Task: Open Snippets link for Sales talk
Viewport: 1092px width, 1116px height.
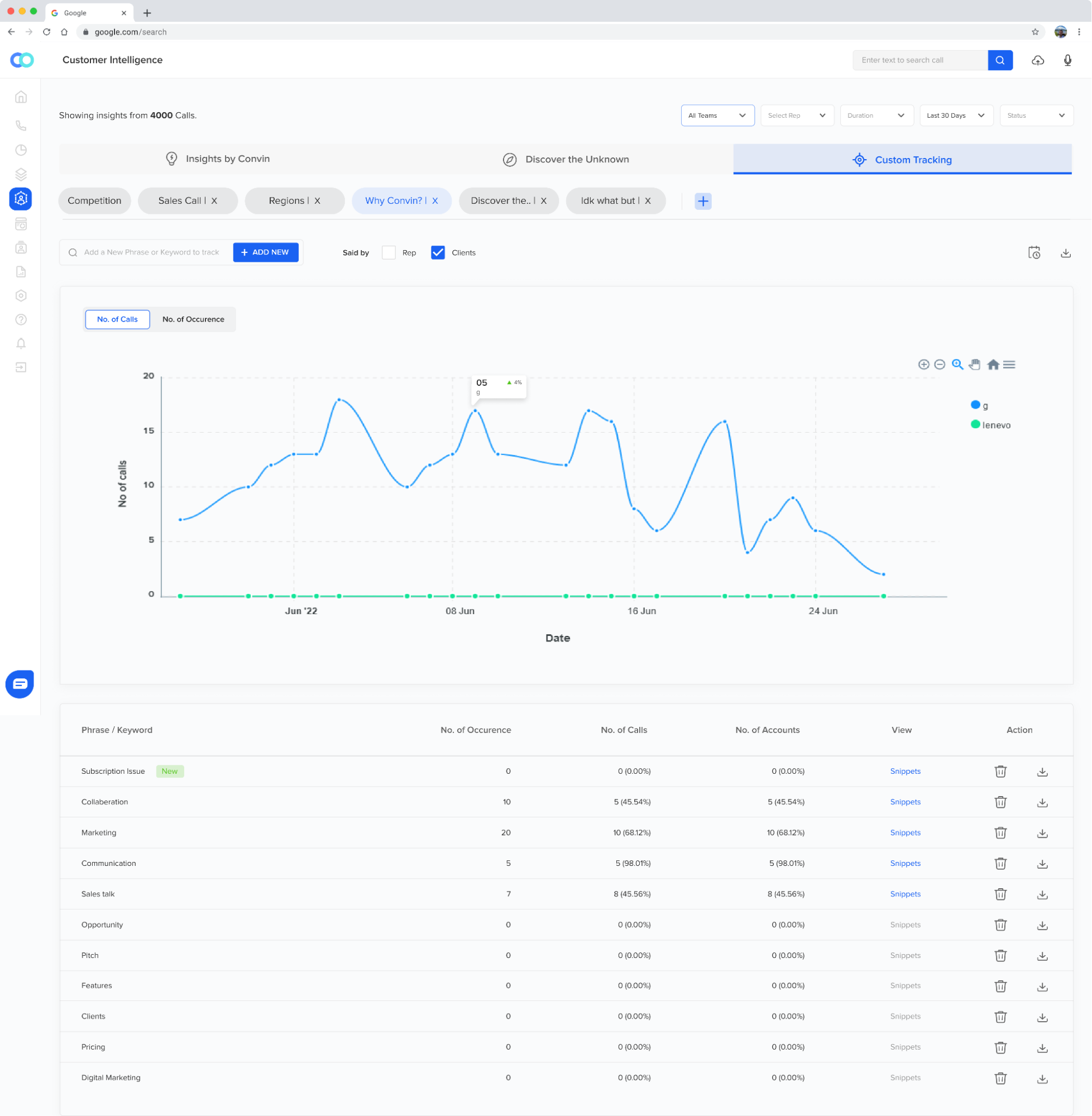Action: click(905, 894)
